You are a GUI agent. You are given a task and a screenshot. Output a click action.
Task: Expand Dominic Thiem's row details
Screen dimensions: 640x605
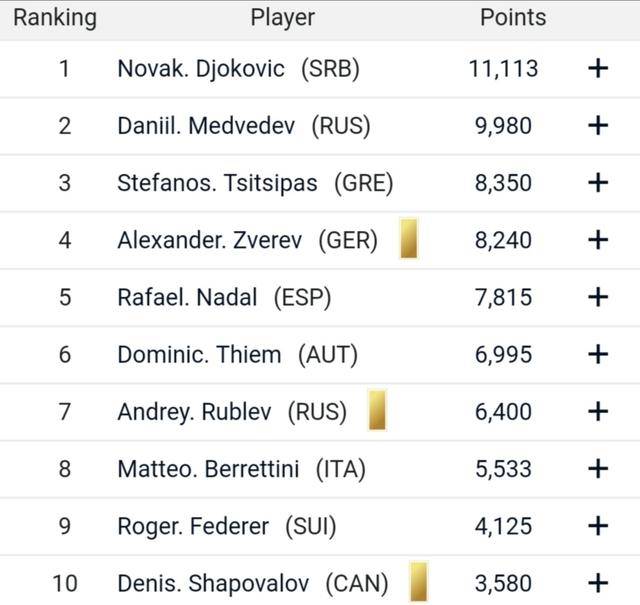point(598,354)
